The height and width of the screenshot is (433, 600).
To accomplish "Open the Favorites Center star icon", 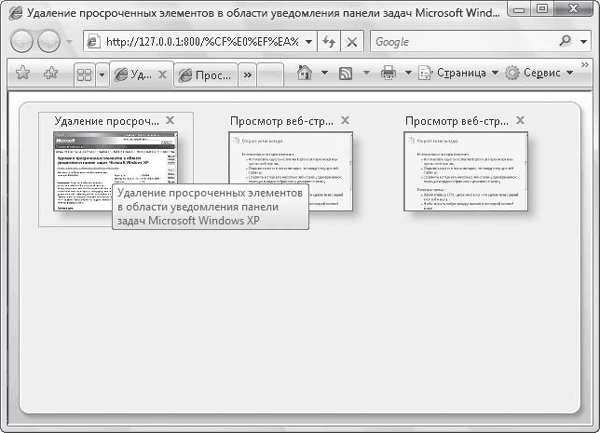I will click(x=23, y=73).
